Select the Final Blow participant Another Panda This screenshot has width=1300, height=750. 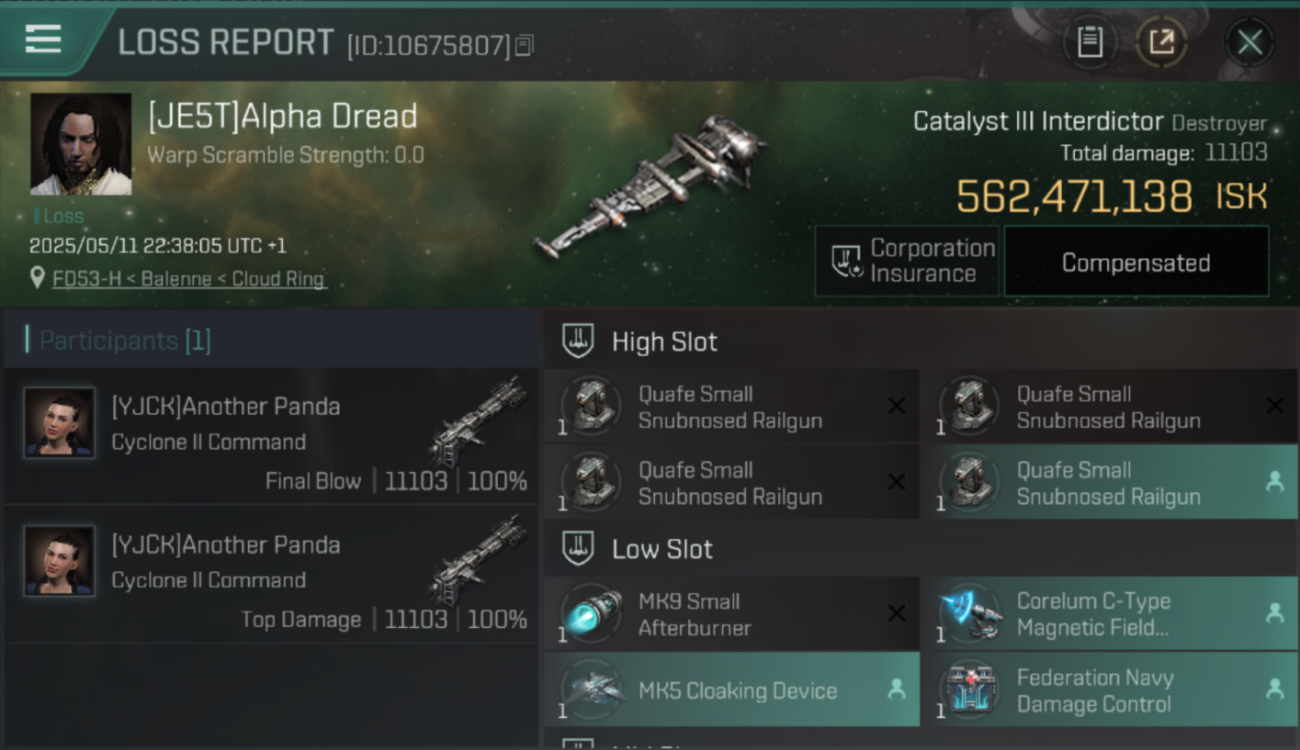pyautogui.click(x=271, y=436)
